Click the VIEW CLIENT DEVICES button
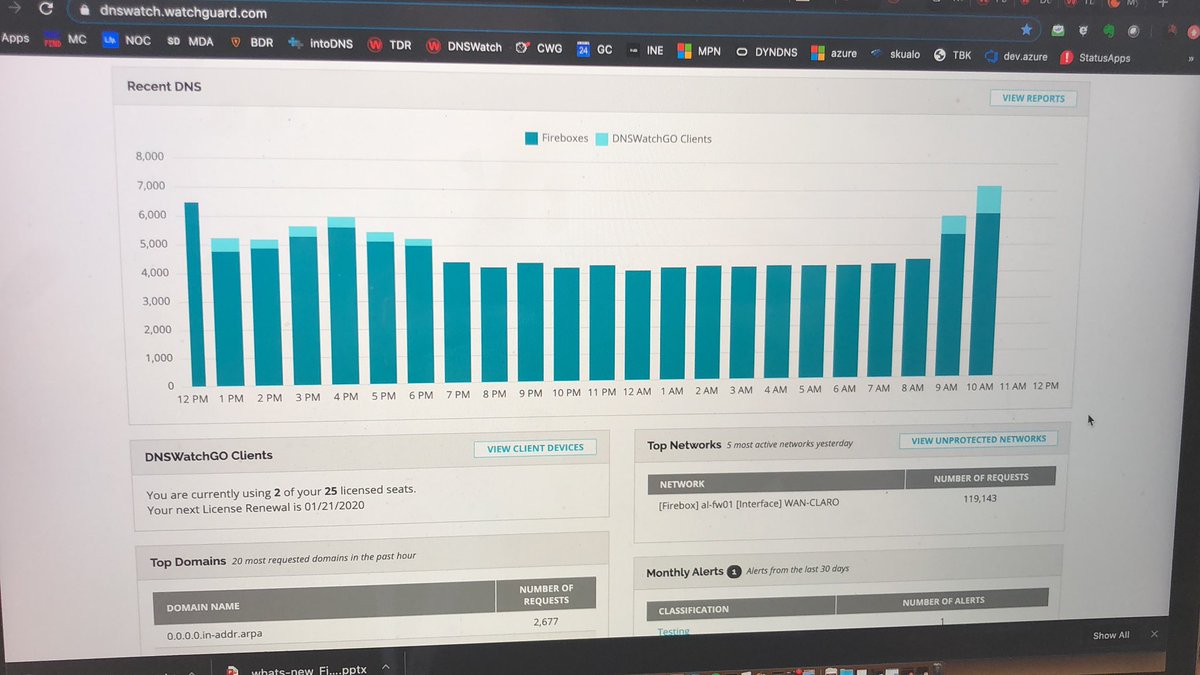 (535, 448)
